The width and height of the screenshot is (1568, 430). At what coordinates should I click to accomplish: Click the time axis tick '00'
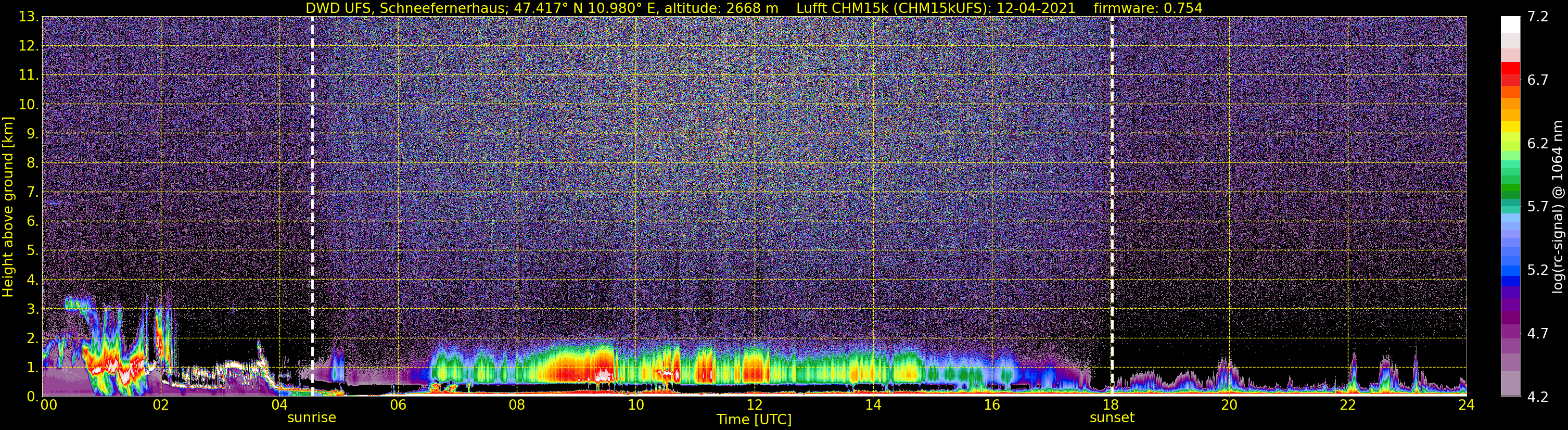click(x=48, y=405)
